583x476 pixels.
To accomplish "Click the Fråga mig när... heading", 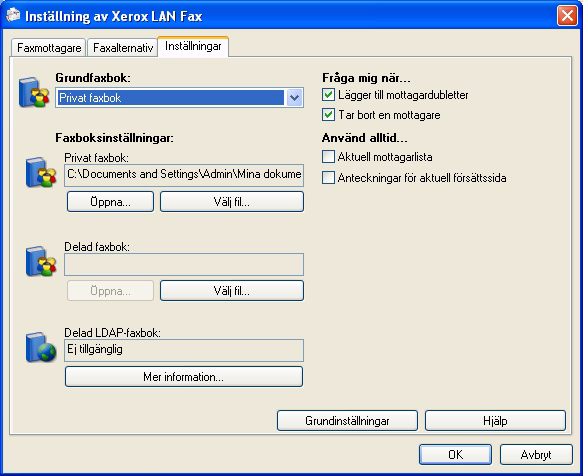I will 366,78.
